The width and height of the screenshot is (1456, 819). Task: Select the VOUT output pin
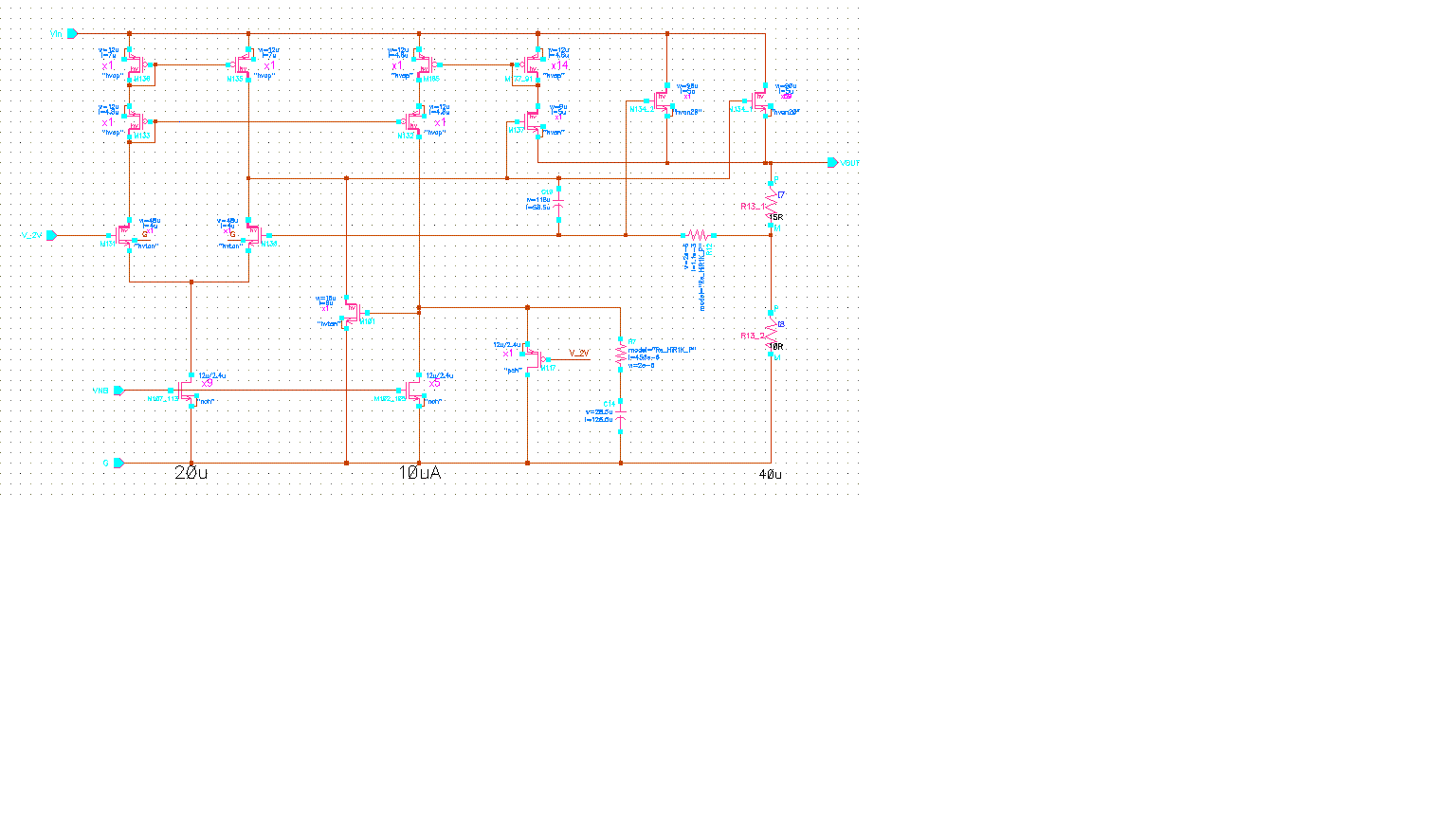(x=833, y=162)
